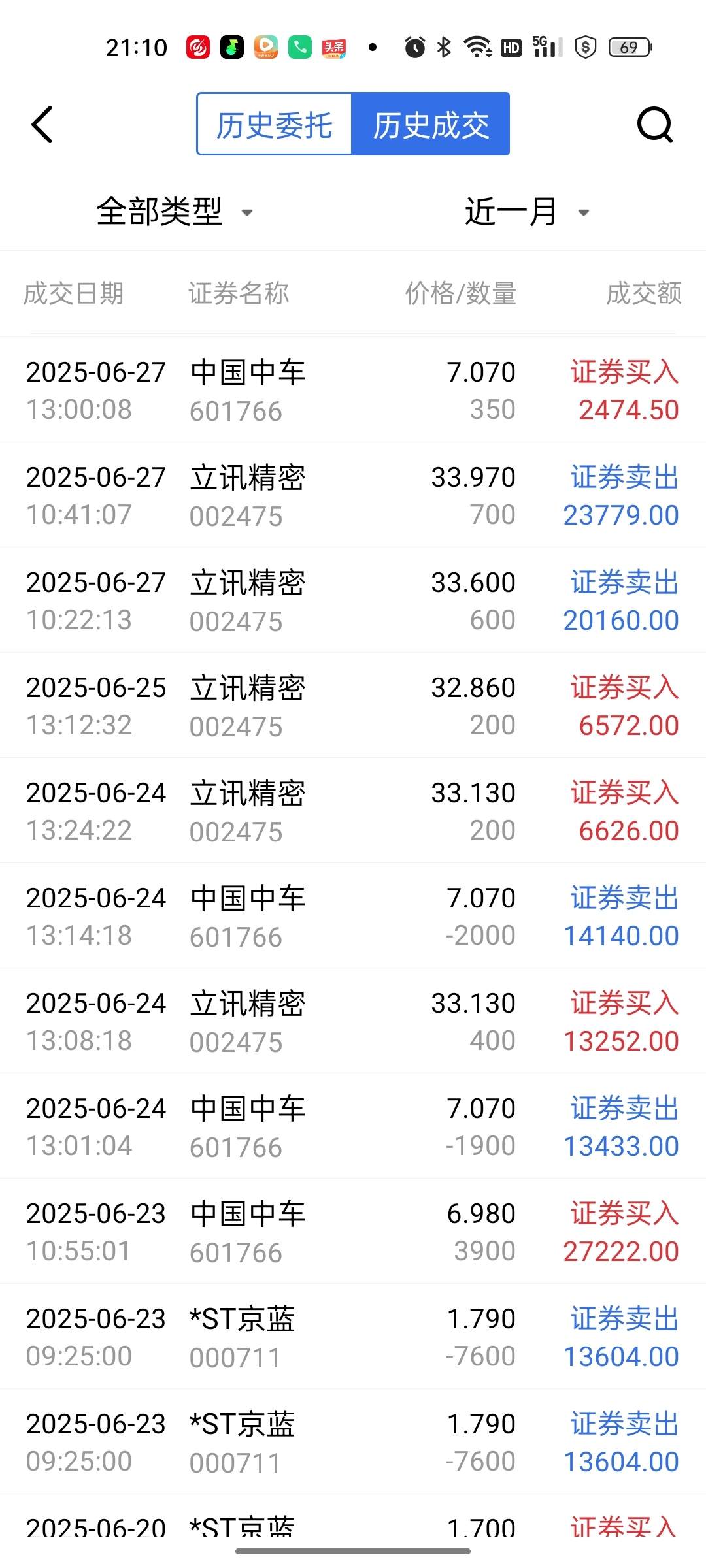Tap the battery level indicator
The image size is (706, 1568).
[x=630, y=47]
